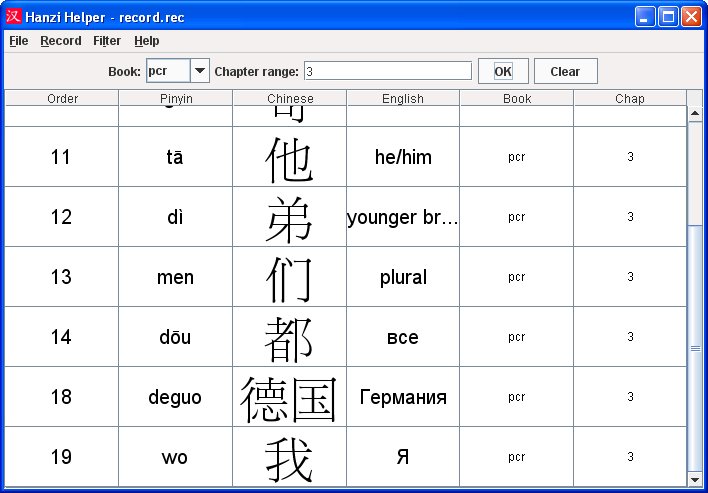The width and height of the screenshot is (708, 493).
Task: Sort by the Order column header
Action: pos(62,98)
